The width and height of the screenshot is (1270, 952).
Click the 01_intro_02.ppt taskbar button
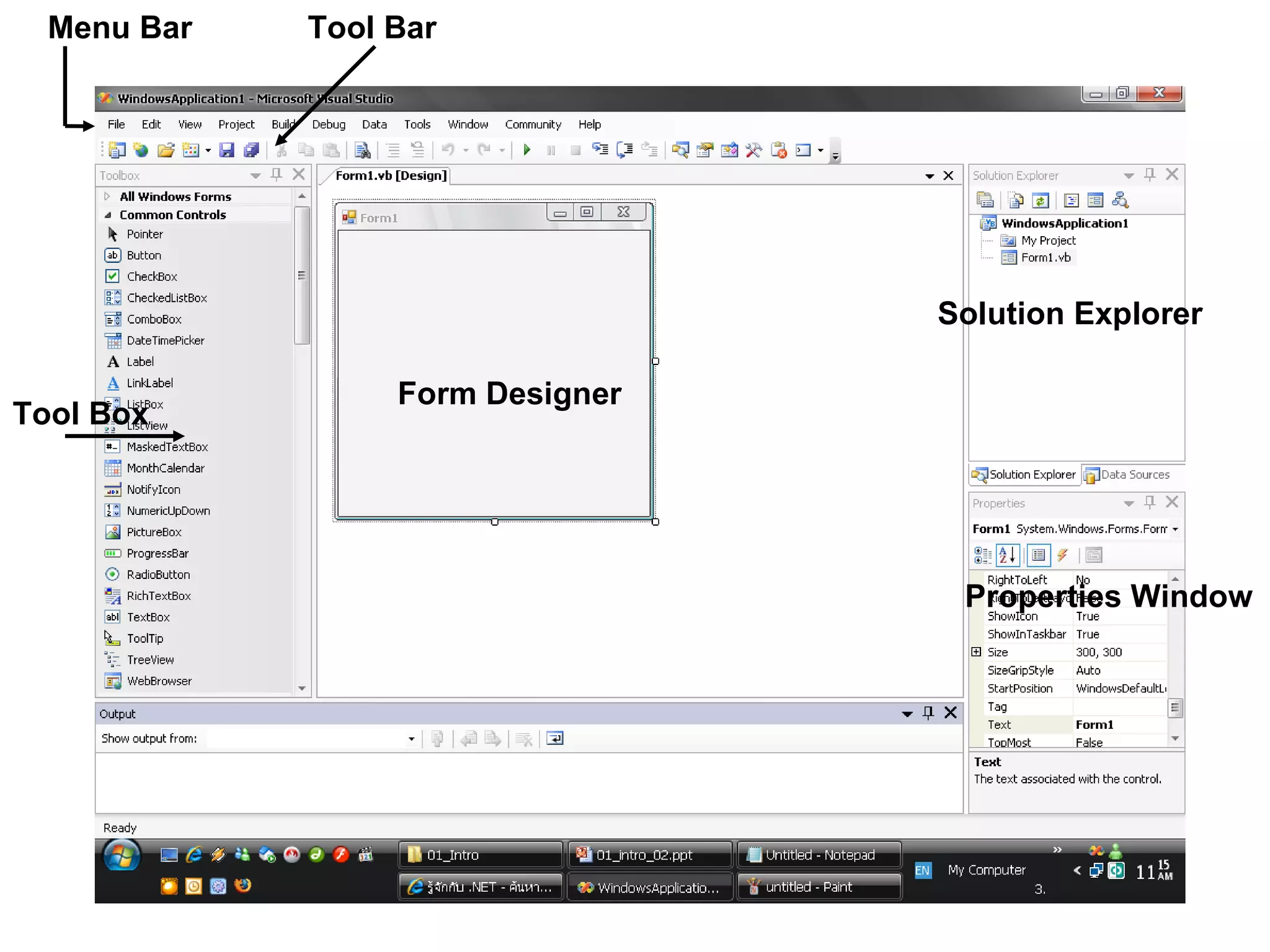(649, 855)
